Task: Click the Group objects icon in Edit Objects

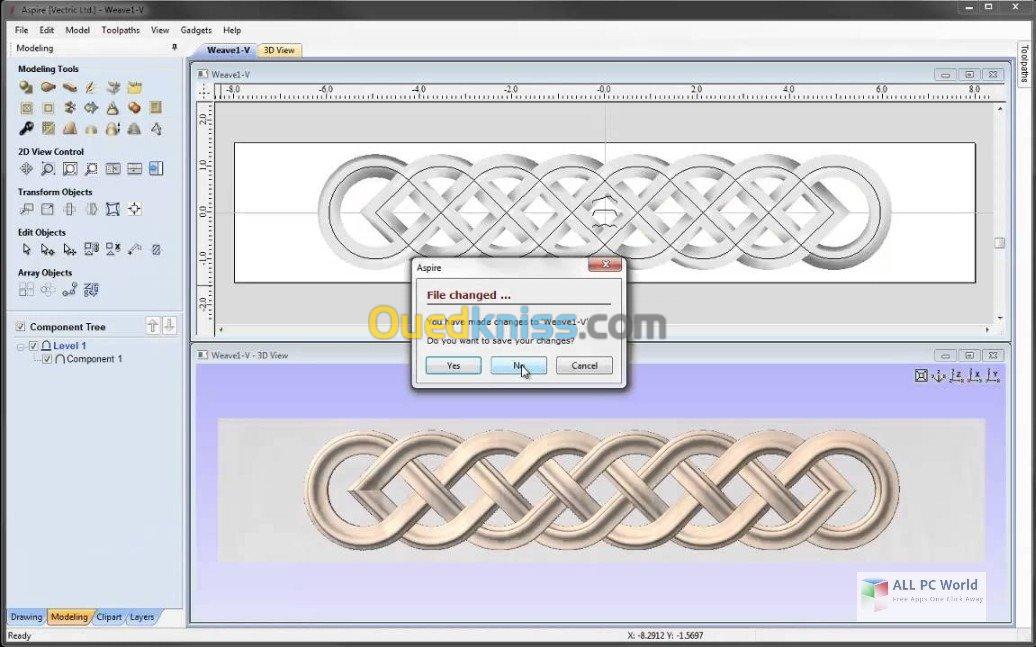Action: tap(91, 249)
